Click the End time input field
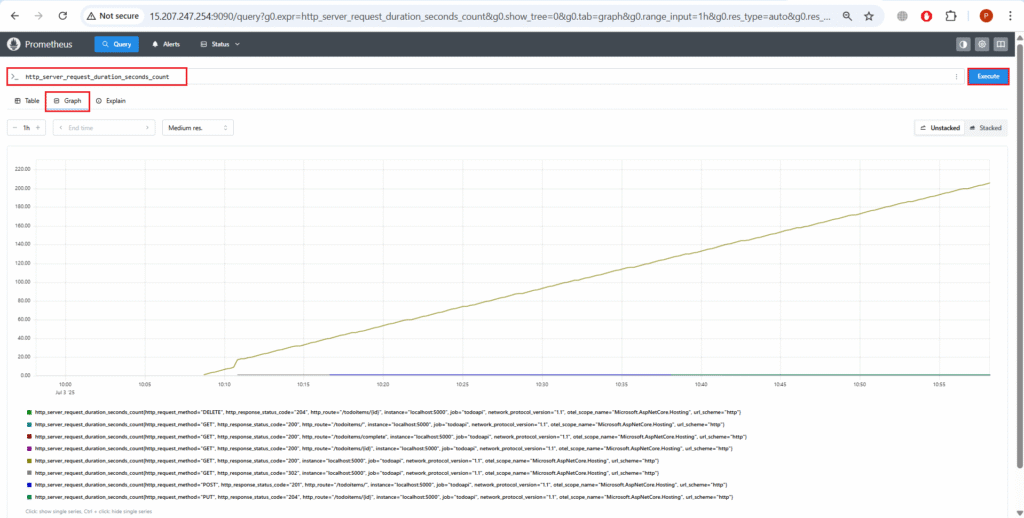Screen dimensions: 1024x518 tap(104, 128)
